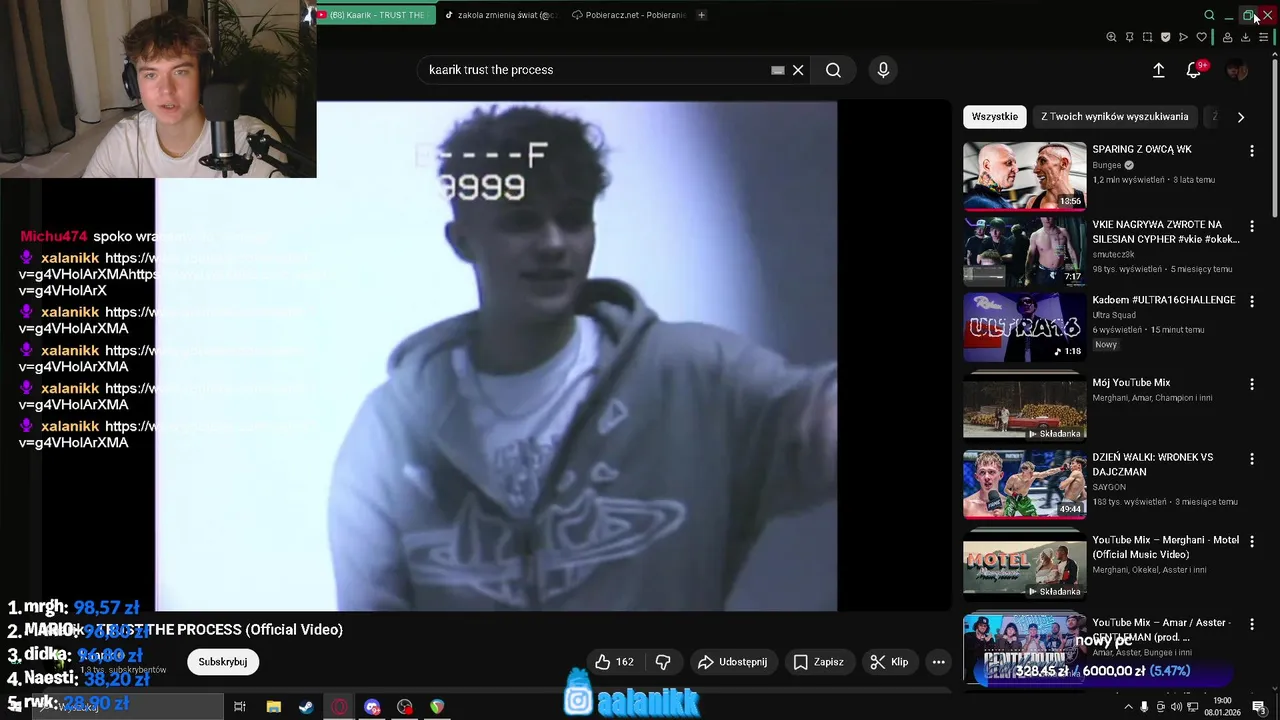Image resolution: width=1280 pixels, height=720 pixels.
Task: Switch to the Pobieracz.net browser tab
Action: pyautogui.click(x=629, y=15)
